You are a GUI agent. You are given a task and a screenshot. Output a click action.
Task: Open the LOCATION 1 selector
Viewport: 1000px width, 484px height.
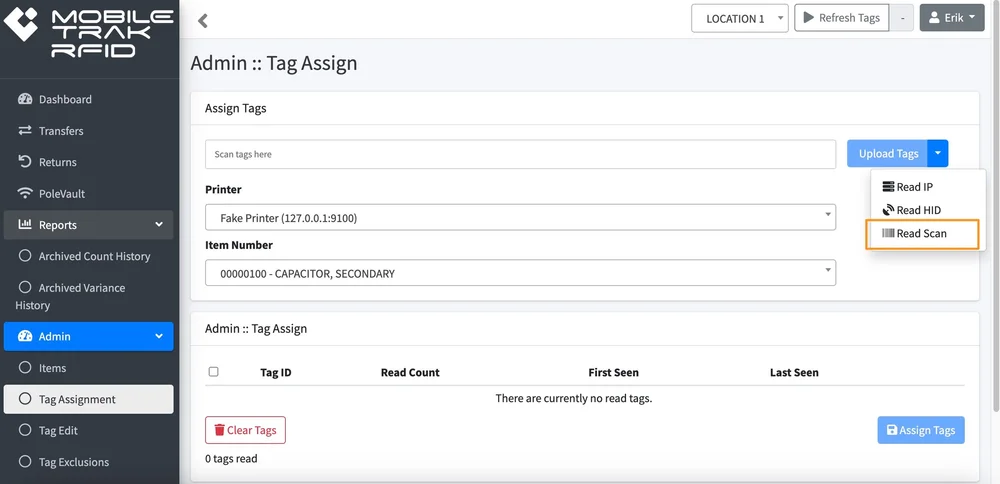tap(740, 18)
